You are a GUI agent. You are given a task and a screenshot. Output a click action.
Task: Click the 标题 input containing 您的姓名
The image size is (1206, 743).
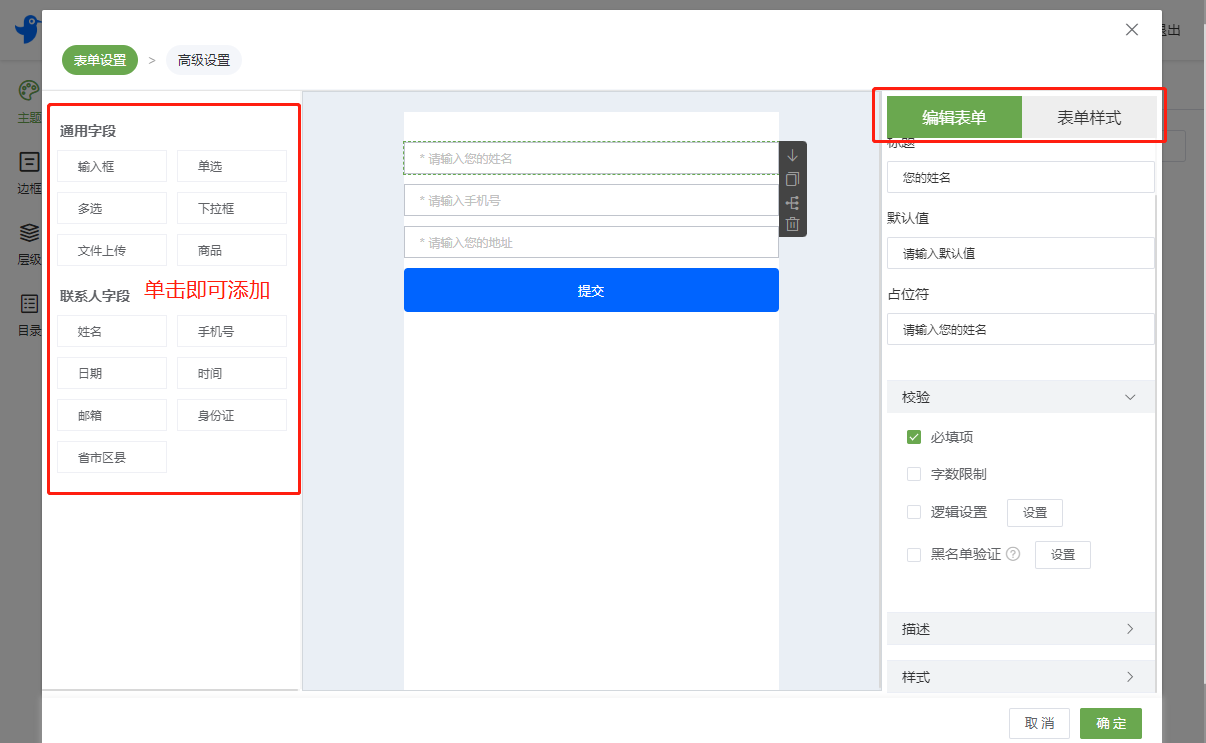tap(1021, 177)
